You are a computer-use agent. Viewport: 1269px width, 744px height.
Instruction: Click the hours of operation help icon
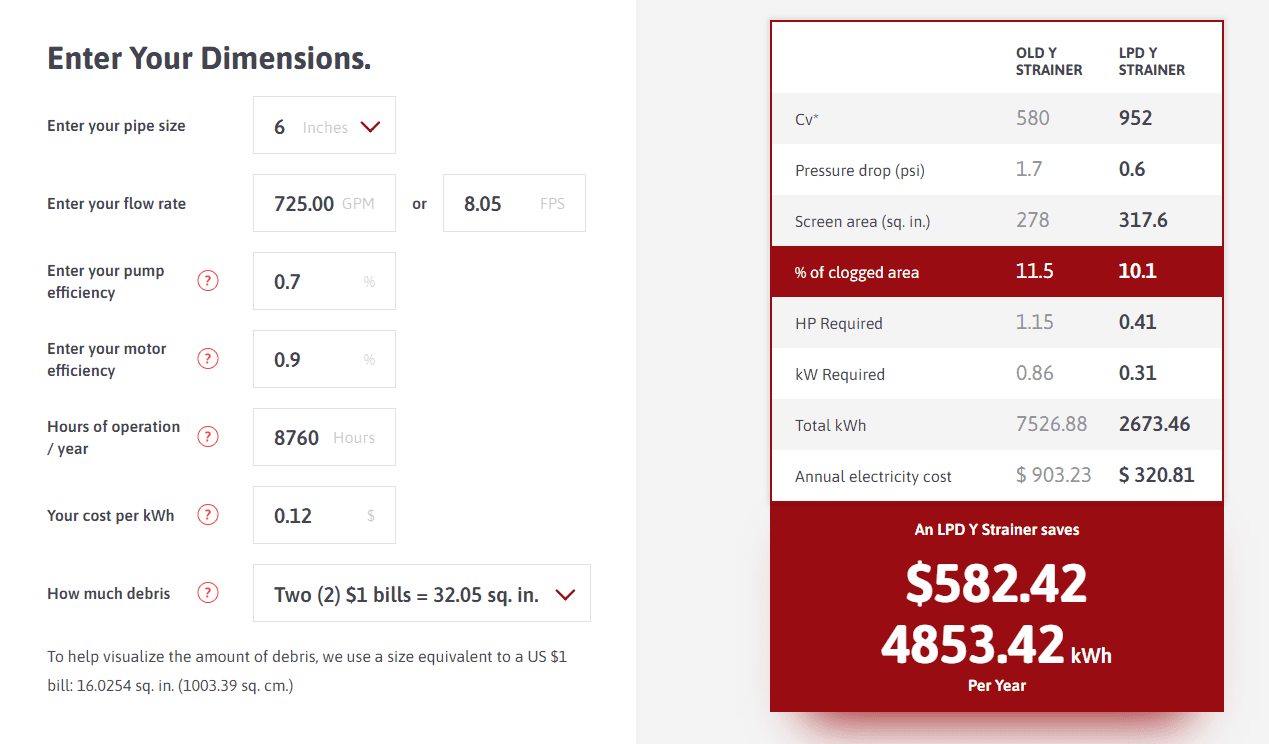point(208,437)
